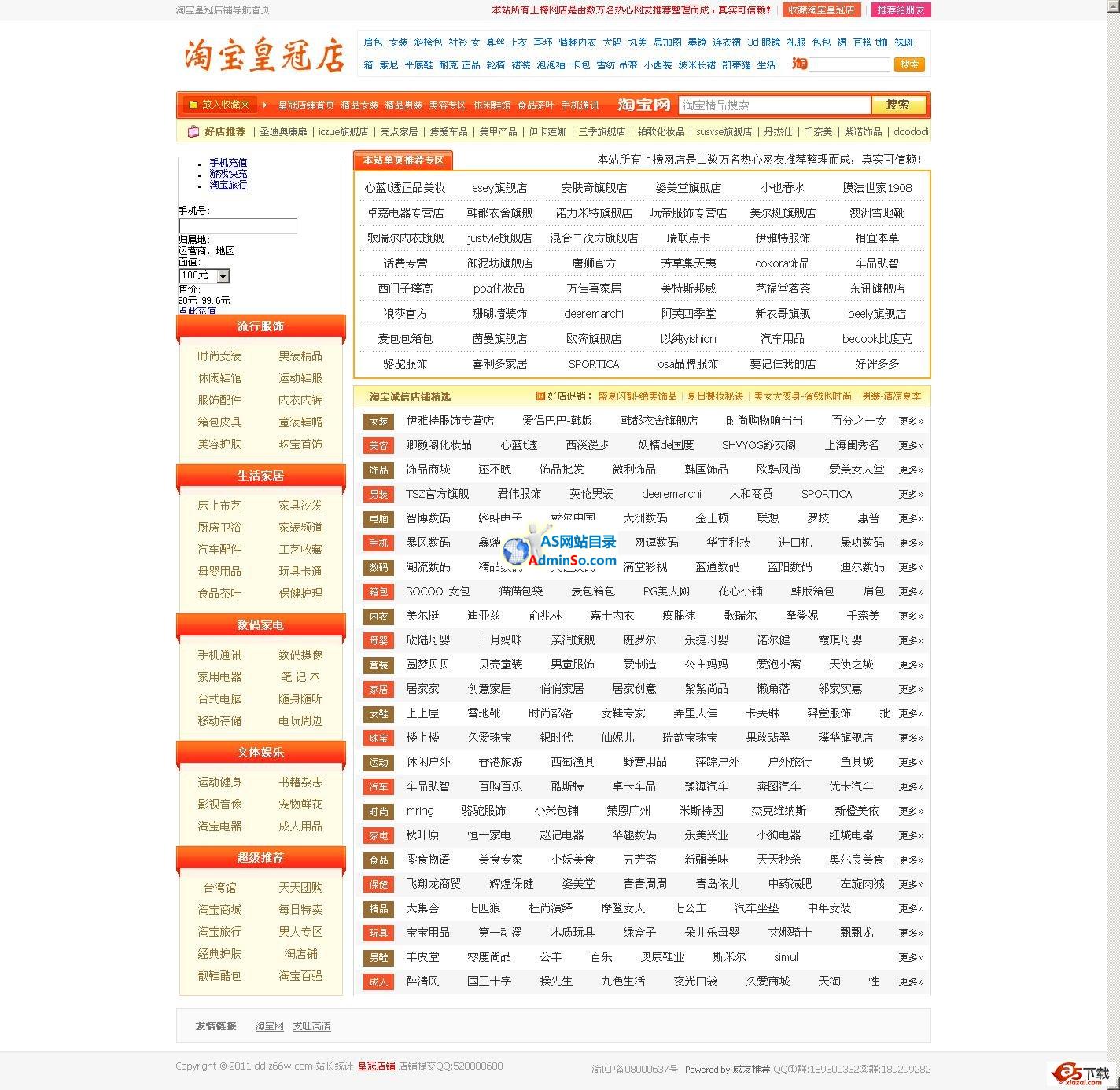This screenshot has width=1120, height=1090.
Task: Switch to the 游戏快充 tab
Action: click(228, 174)
